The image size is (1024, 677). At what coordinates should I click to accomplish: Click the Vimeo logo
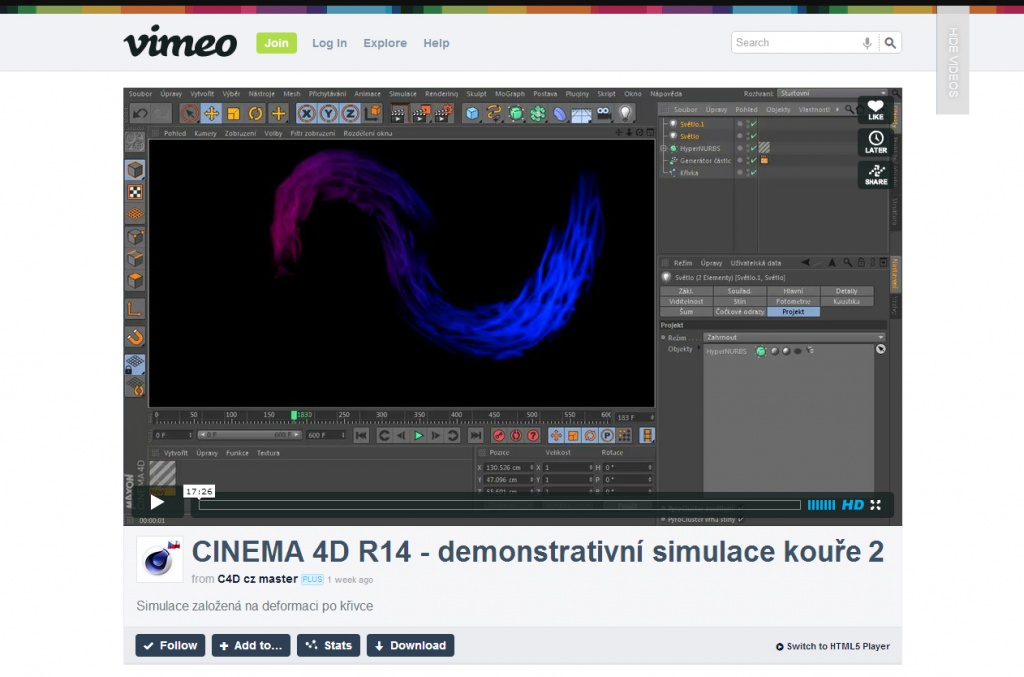click(x=180, y=41)
